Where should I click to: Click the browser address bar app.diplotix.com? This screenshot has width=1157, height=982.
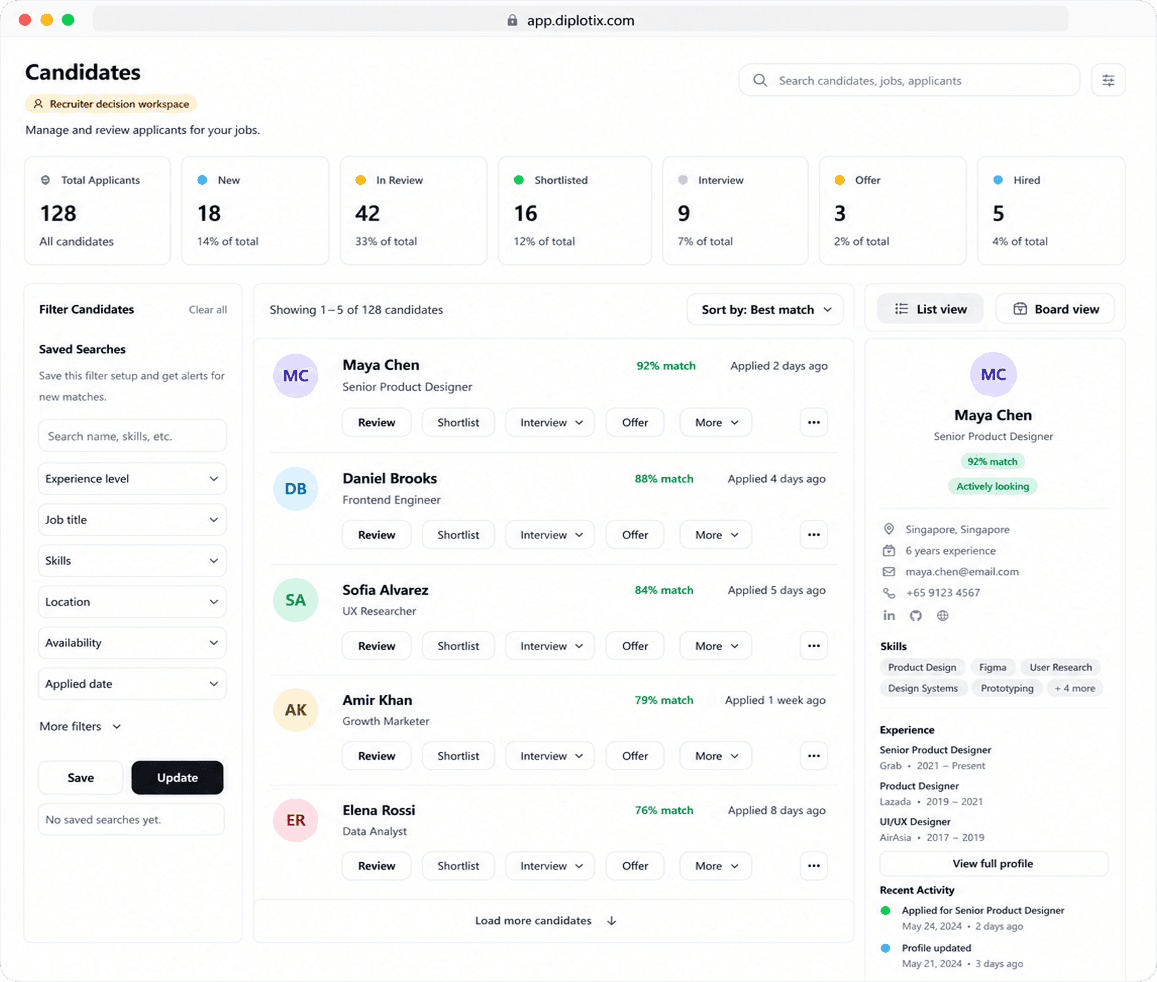(x=580, y=20)
